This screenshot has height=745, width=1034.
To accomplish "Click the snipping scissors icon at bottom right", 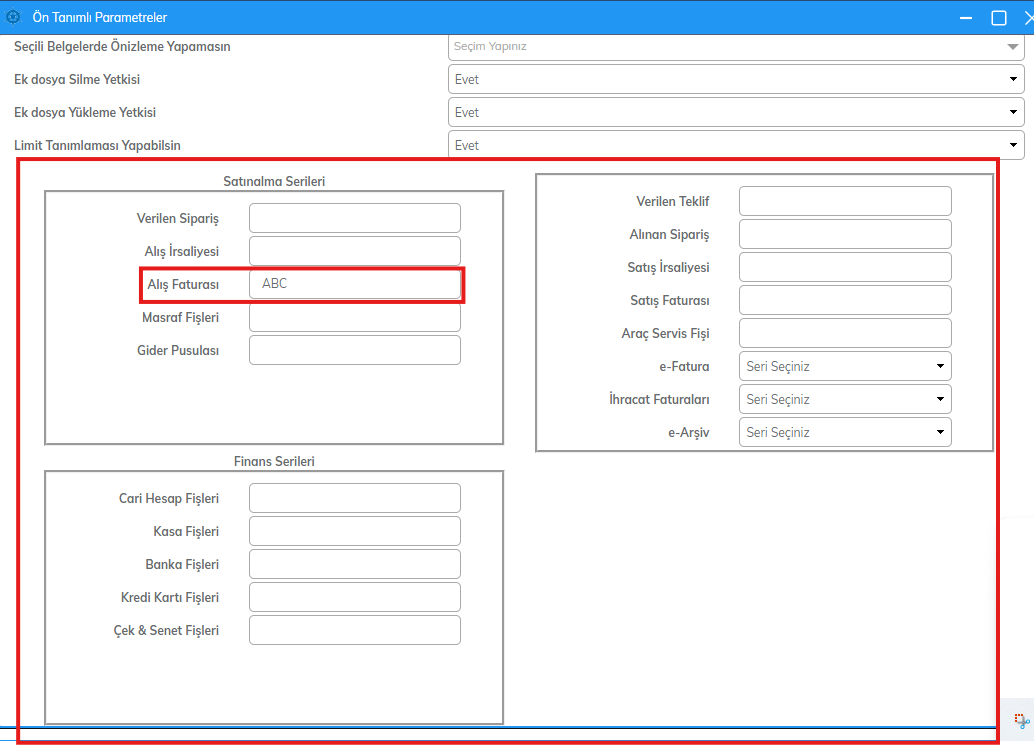I will [x=1021, y=720].
